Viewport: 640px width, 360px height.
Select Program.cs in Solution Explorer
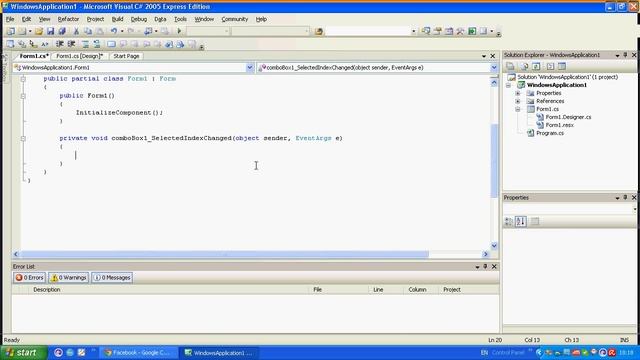550,133
